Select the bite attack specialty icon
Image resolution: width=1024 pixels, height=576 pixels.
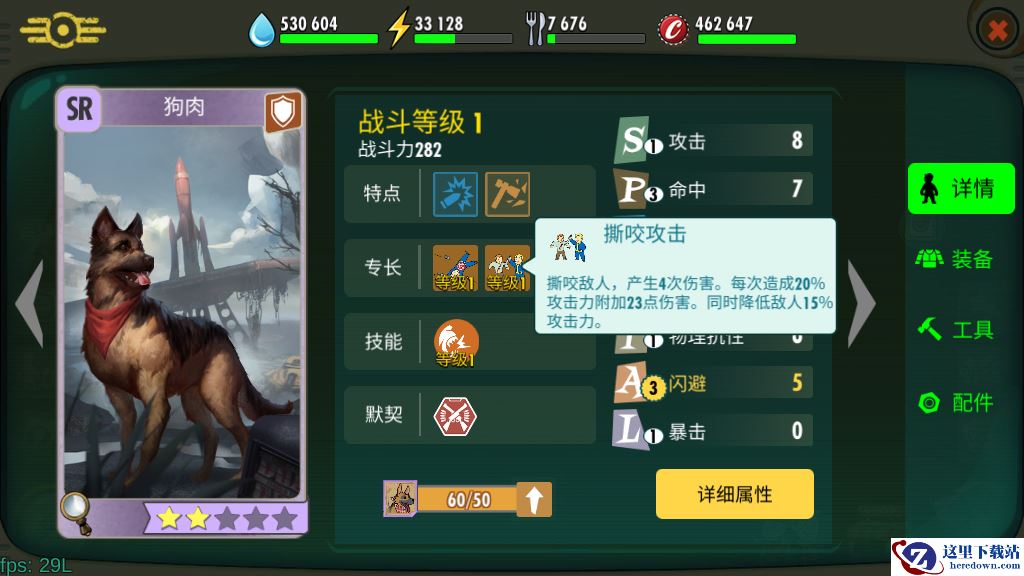click(507, 268)
